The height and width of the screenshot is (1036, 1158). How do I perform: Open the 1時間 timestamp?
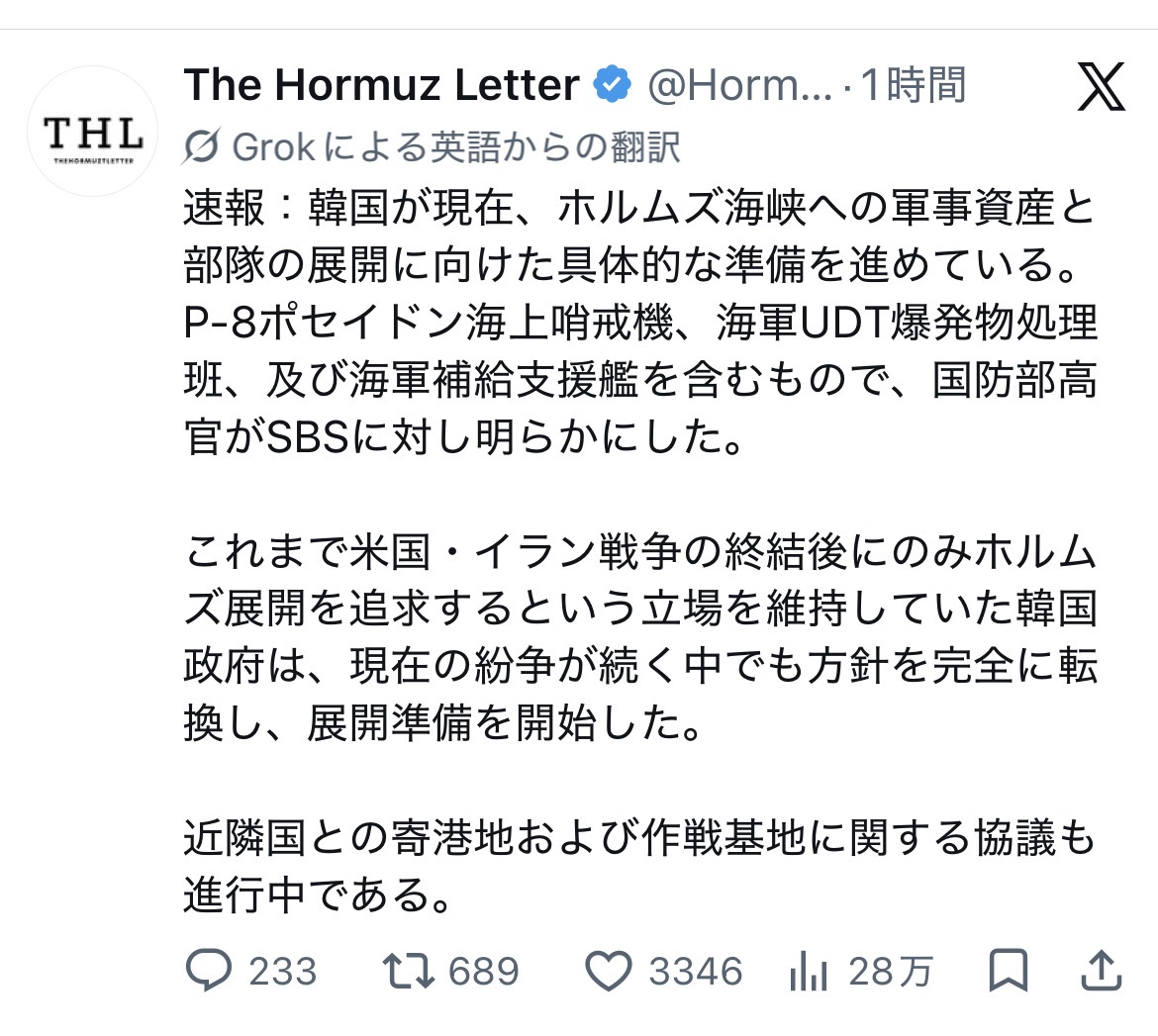[x=914, y=85]
